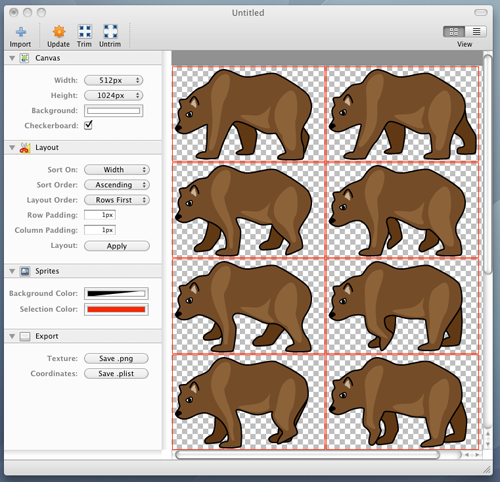Open the canvas Height dropdown
Screen dimensions: 500x482
tap(113, 96)
